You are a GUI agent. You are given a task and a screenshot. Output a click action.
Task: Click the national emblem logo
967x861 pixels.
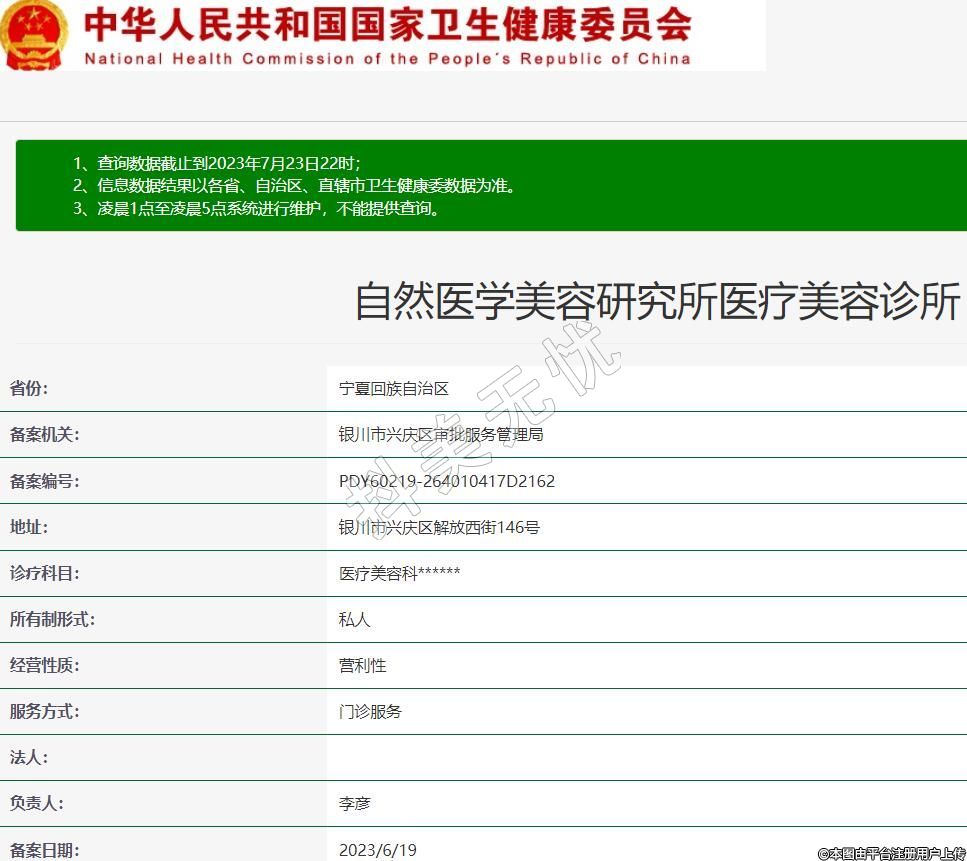(35, 35)
